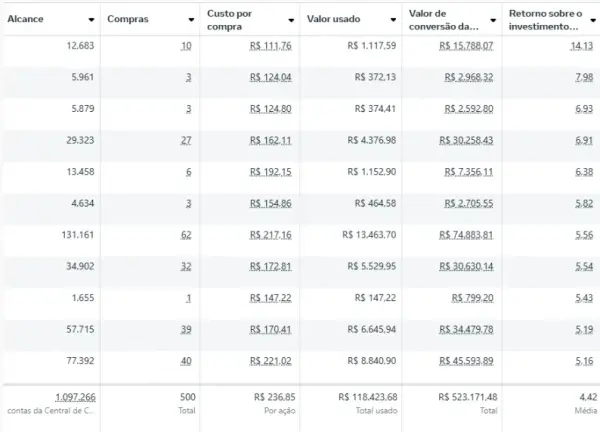This screenshot has height=432, width=600.
Task: Select amount spent R$ 13.463,70
Action: (x=369, y=235)
